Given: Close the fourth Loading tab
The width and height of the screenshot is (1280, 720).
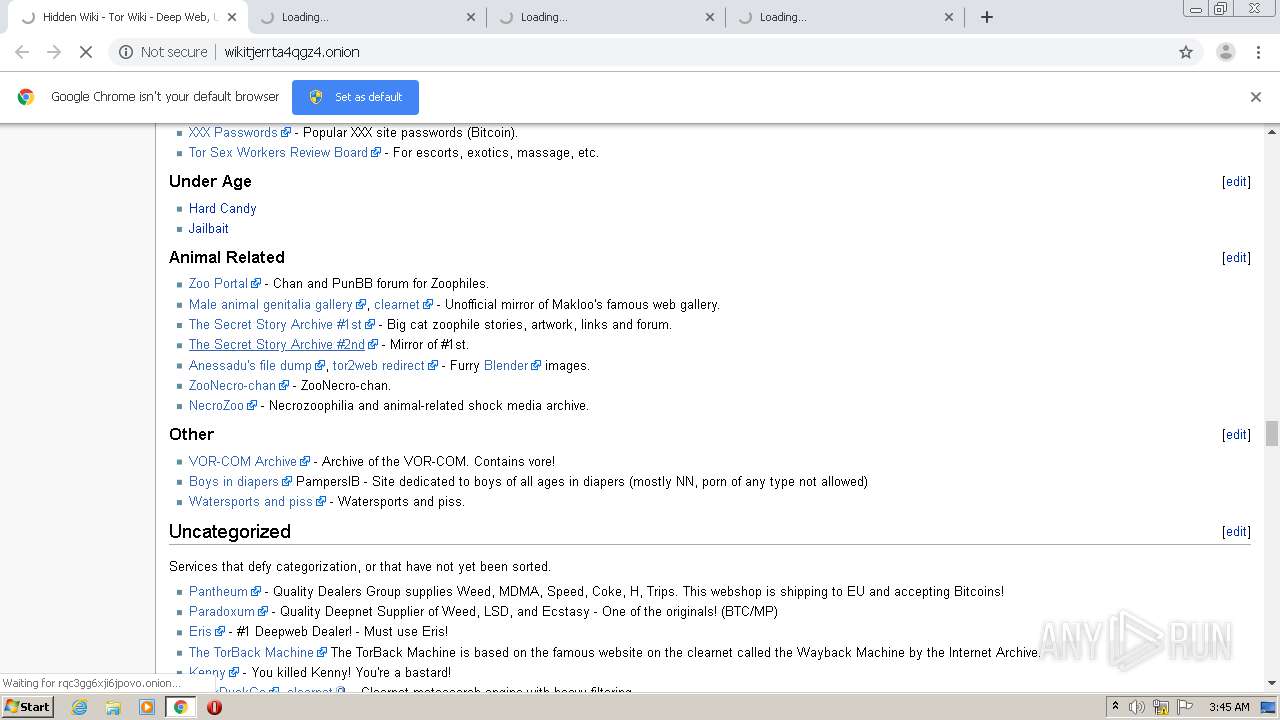Looking at the screenshot, I should click(949, 17).
